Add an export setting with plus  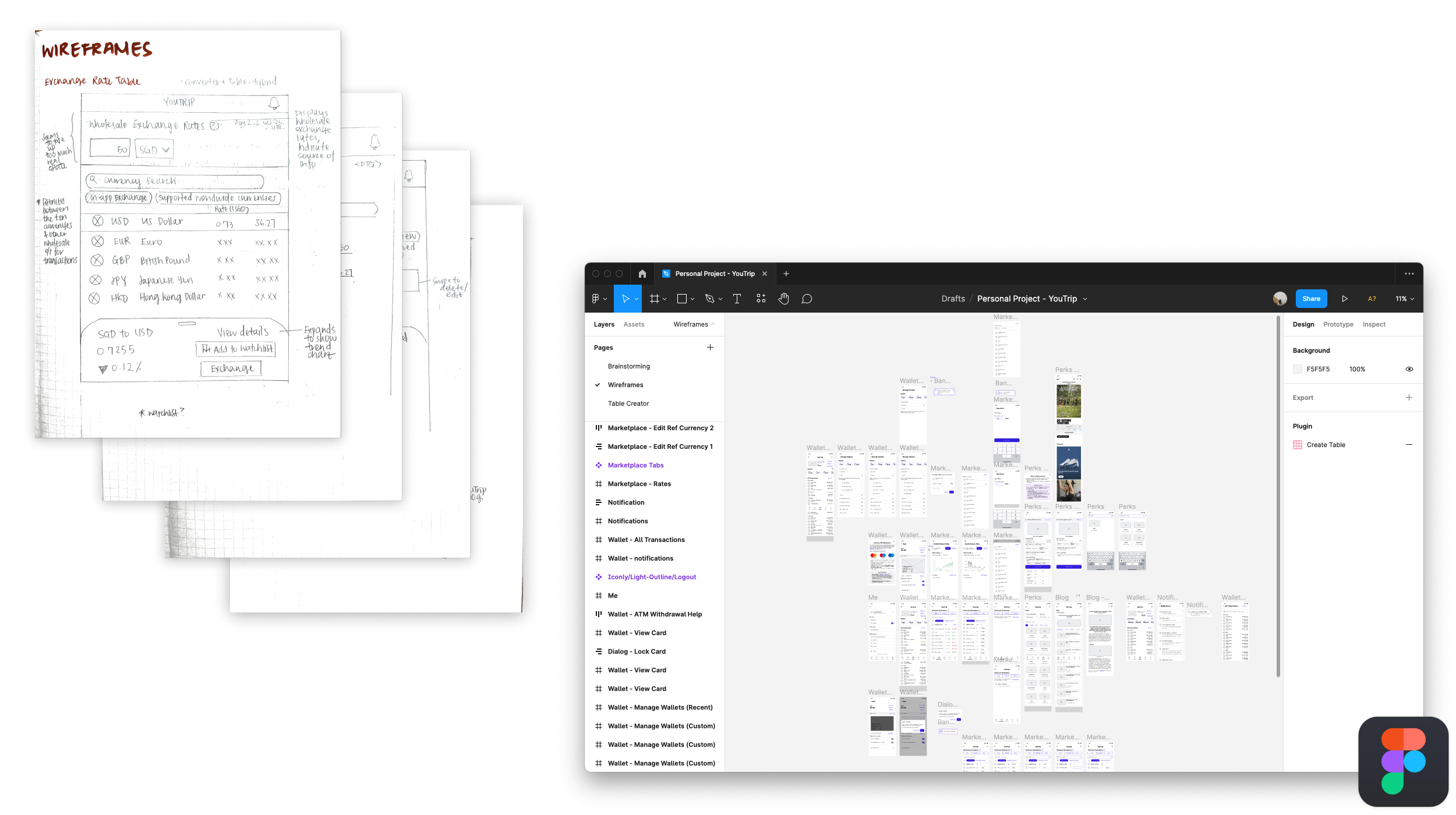[x=1409, y=398]
